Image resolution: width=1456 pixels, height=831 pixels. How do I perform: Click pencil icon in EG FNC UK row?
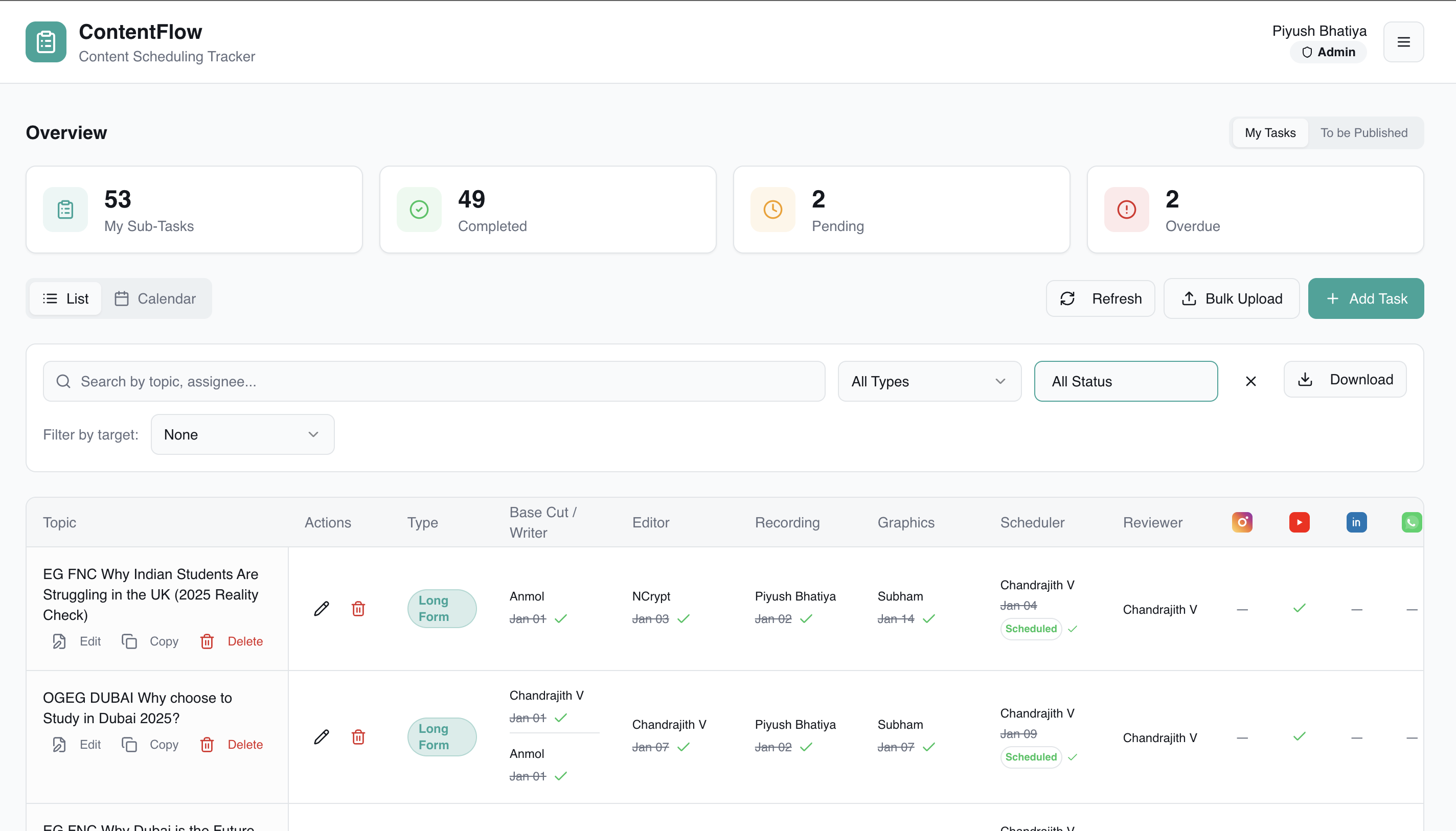[x=322, y=608]
